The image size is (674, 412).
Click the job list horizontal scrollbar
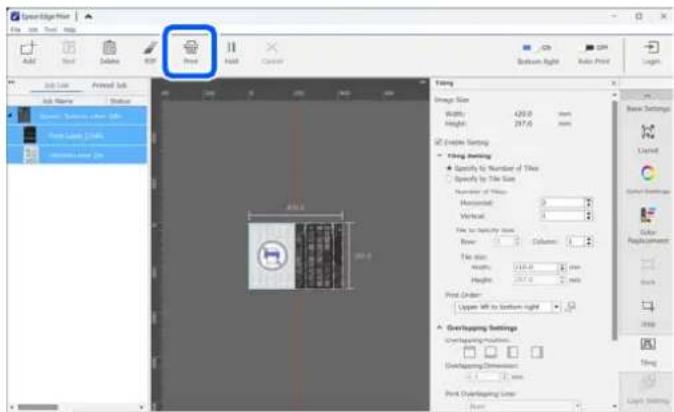click(x=38, y=407)
